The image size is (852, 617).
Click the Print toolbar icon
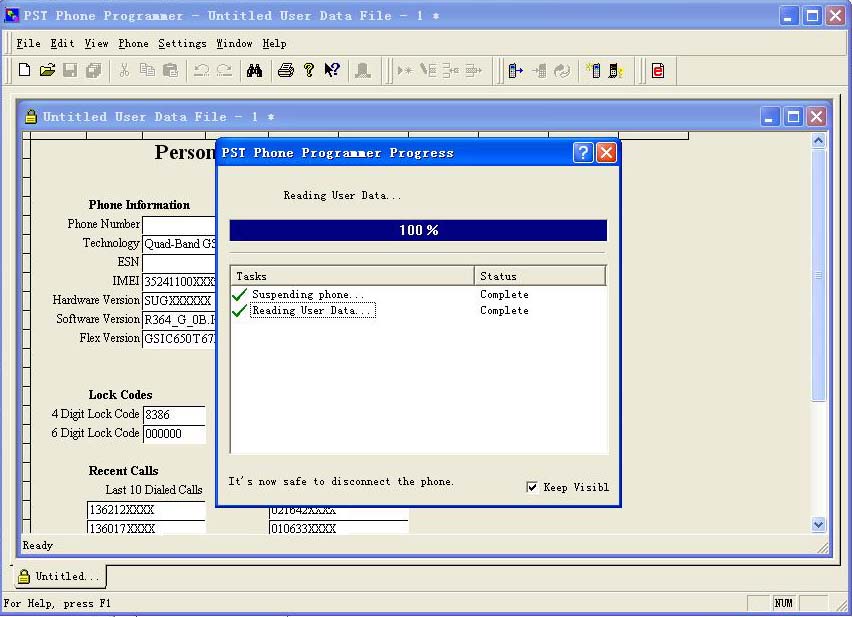coord(286,70)
